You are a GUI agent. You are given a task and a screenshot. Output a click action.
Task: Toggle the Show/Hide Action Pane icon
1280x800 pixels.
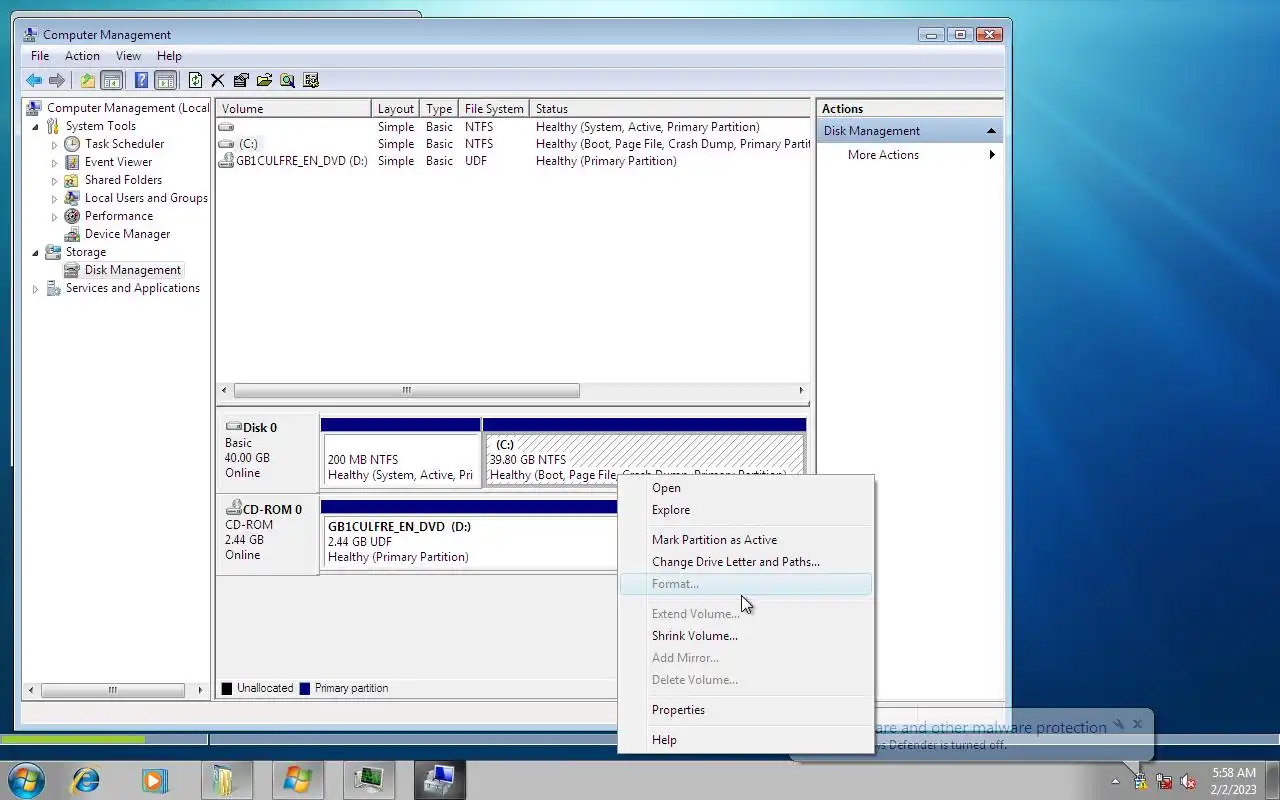166,81
